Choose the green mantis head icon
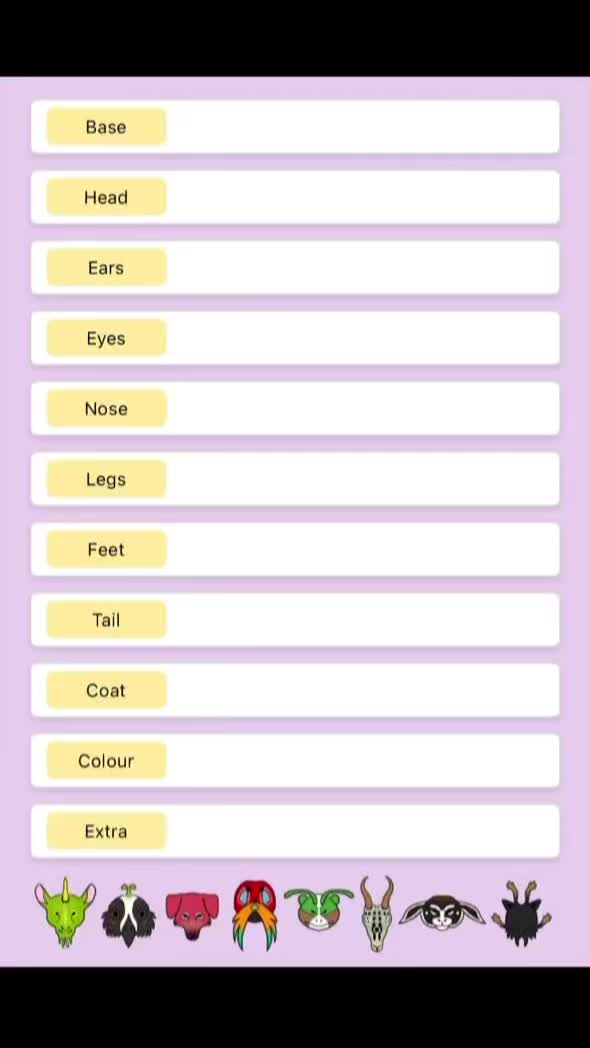Image resolution: width=590 pixels, height=1048 pixels. pos(319,909)
